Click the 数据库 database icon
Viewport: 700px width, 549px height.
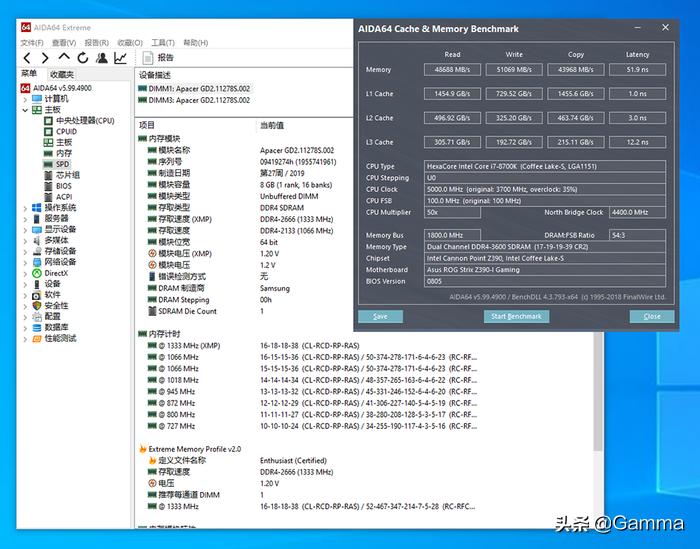(x=37, y=328)
